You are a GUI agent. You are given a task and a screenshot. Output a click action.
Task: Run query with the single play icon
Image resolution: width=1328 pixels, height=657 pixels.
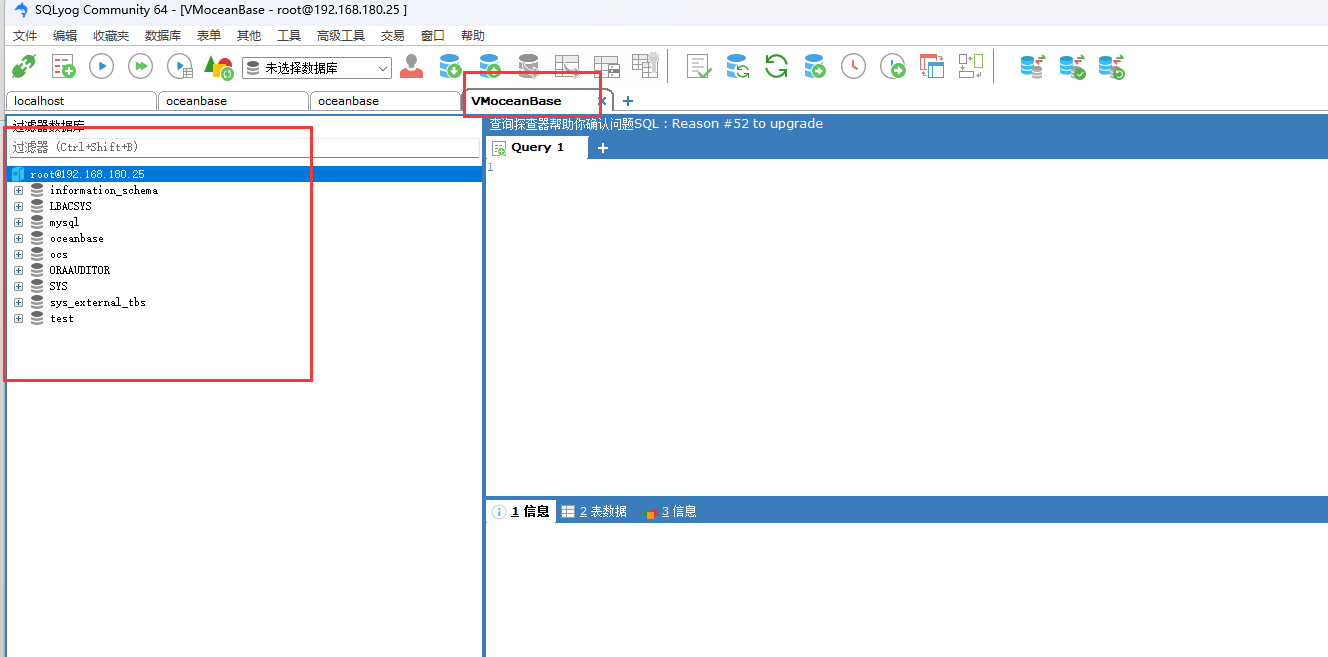point(101,67)
